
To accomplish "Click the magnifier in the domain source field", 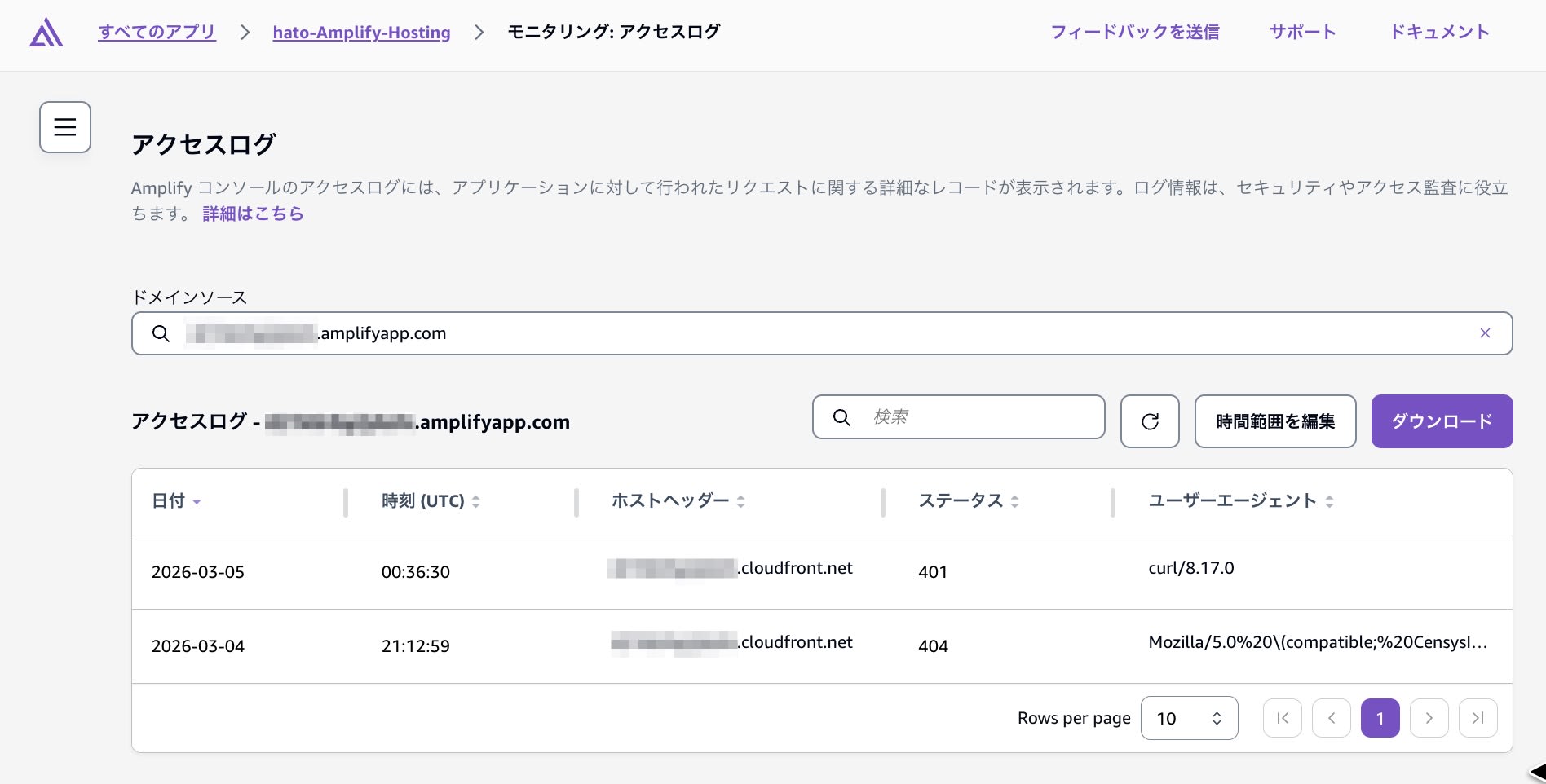I will pos(161,333).
